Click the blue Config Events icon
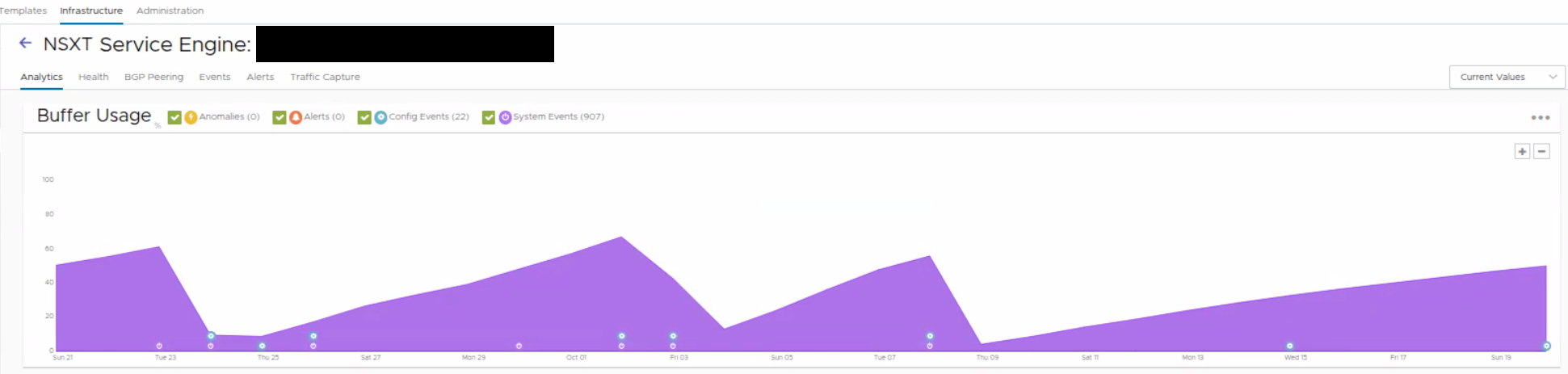1568x374 pixels. point(380,118)
